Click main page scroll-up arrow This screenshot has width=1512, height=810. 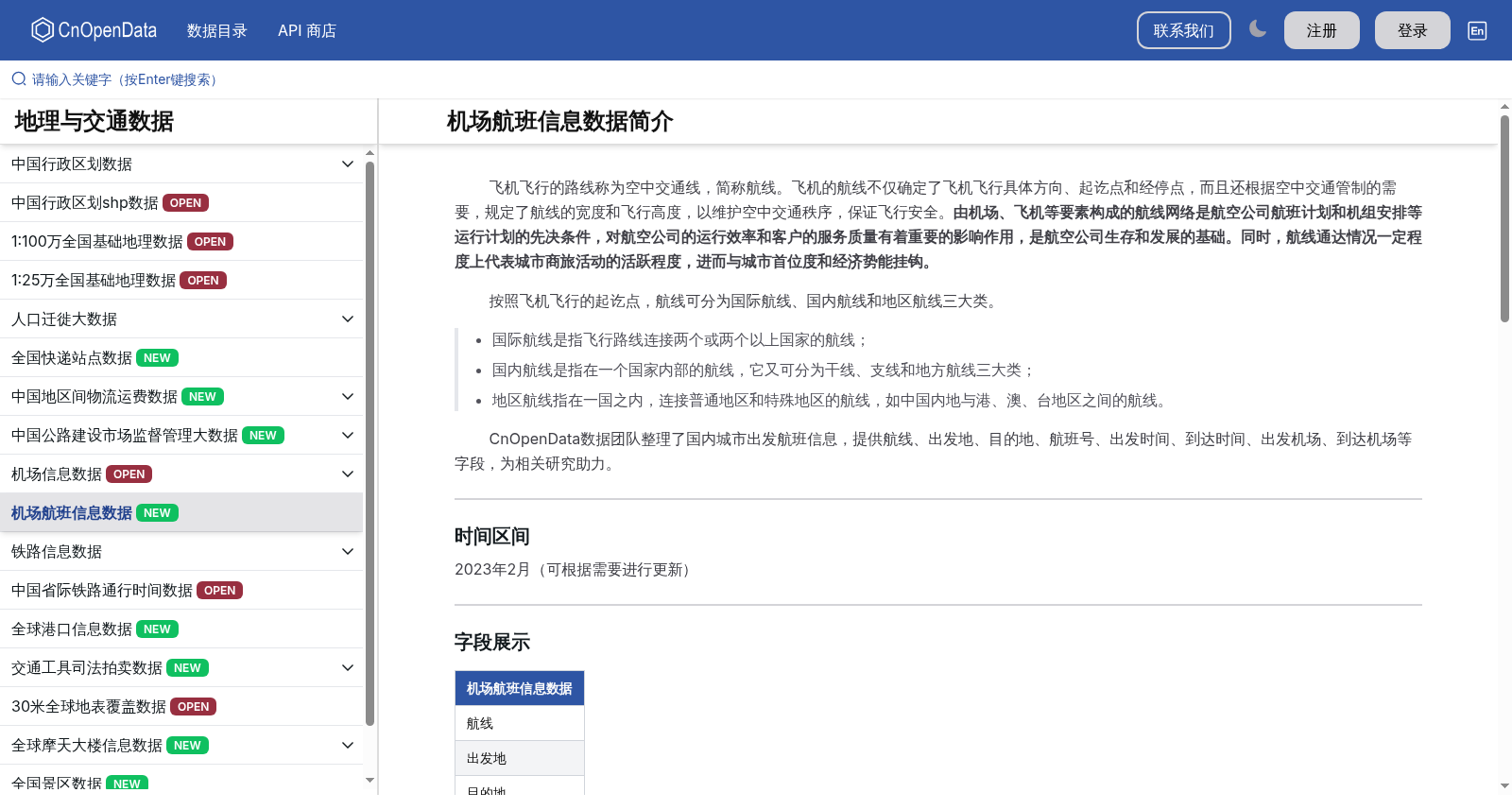[1504, 106]
